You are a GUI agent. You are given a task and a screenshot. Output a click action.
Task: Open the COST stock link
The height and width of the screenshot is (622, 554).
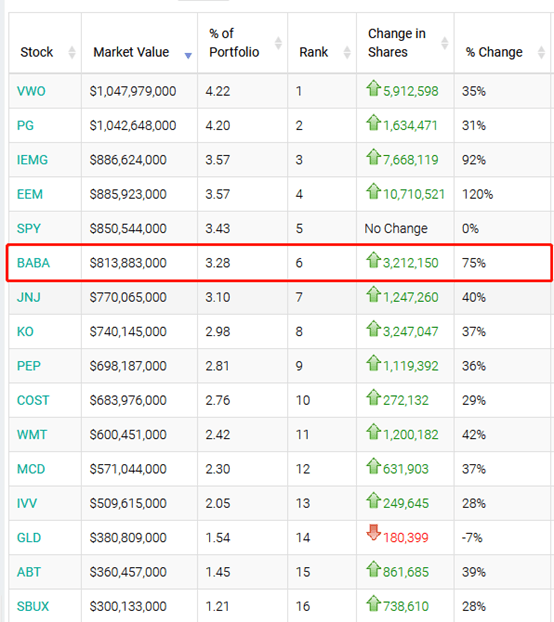33,400
